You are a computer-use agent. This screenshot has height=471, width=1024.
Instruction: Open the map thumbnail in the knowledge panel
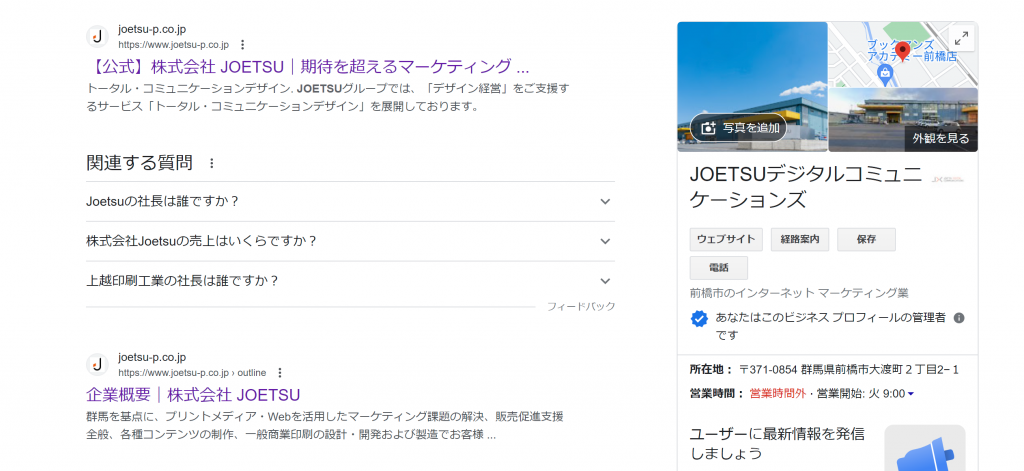pos(903,54)
